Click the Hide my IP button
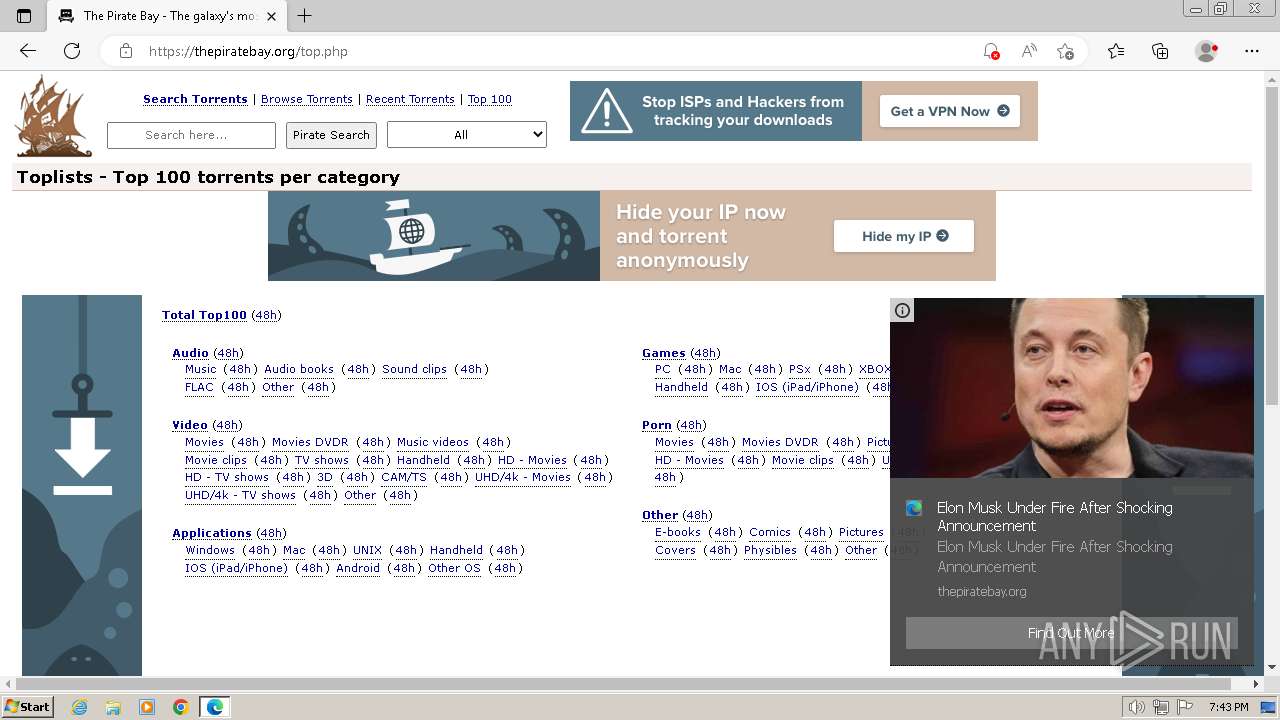1280x720 pixels. 904,236
